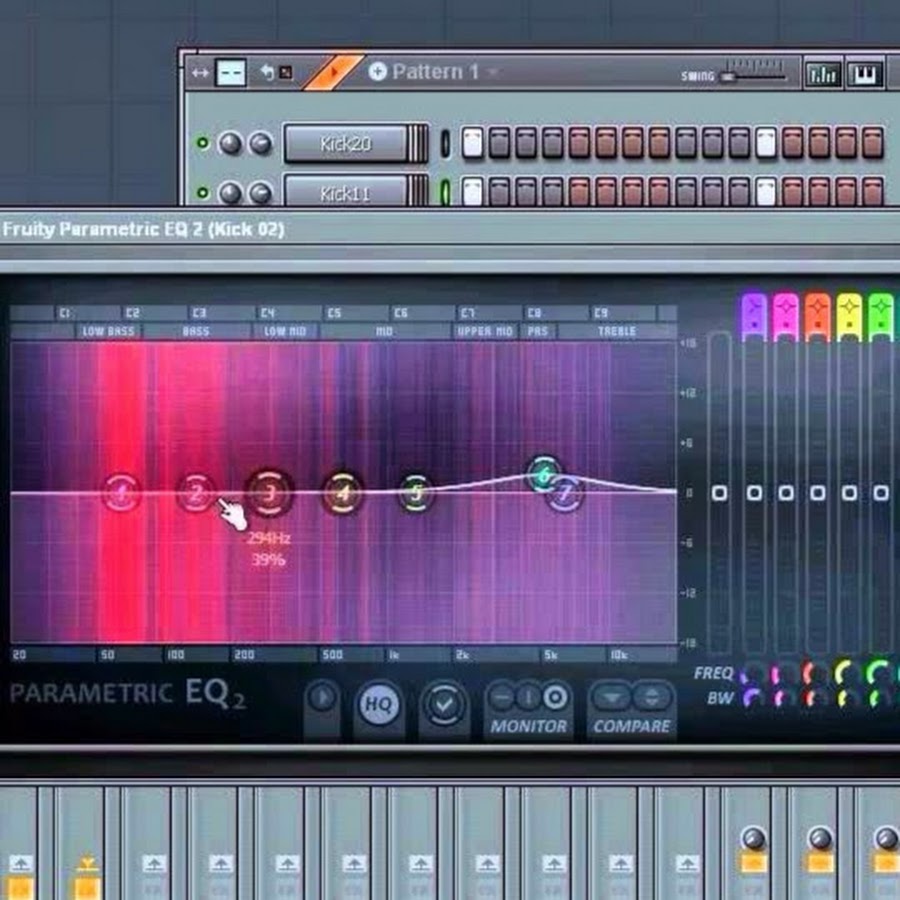Click the green FREQ knob in EQ

pos(880,674)
